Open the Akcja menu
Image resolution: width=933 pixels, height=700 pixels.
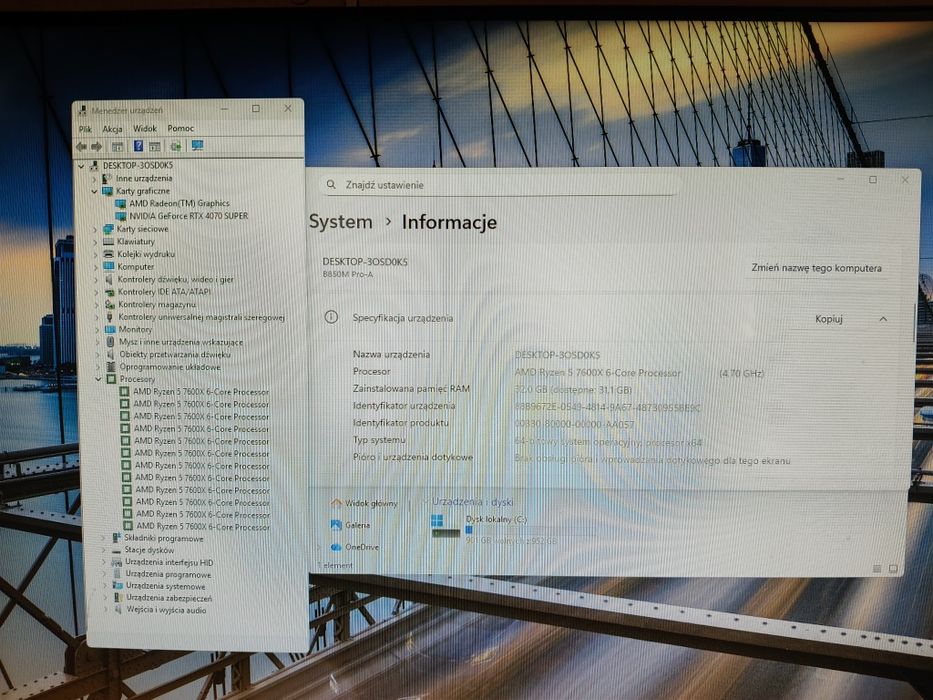112,129
